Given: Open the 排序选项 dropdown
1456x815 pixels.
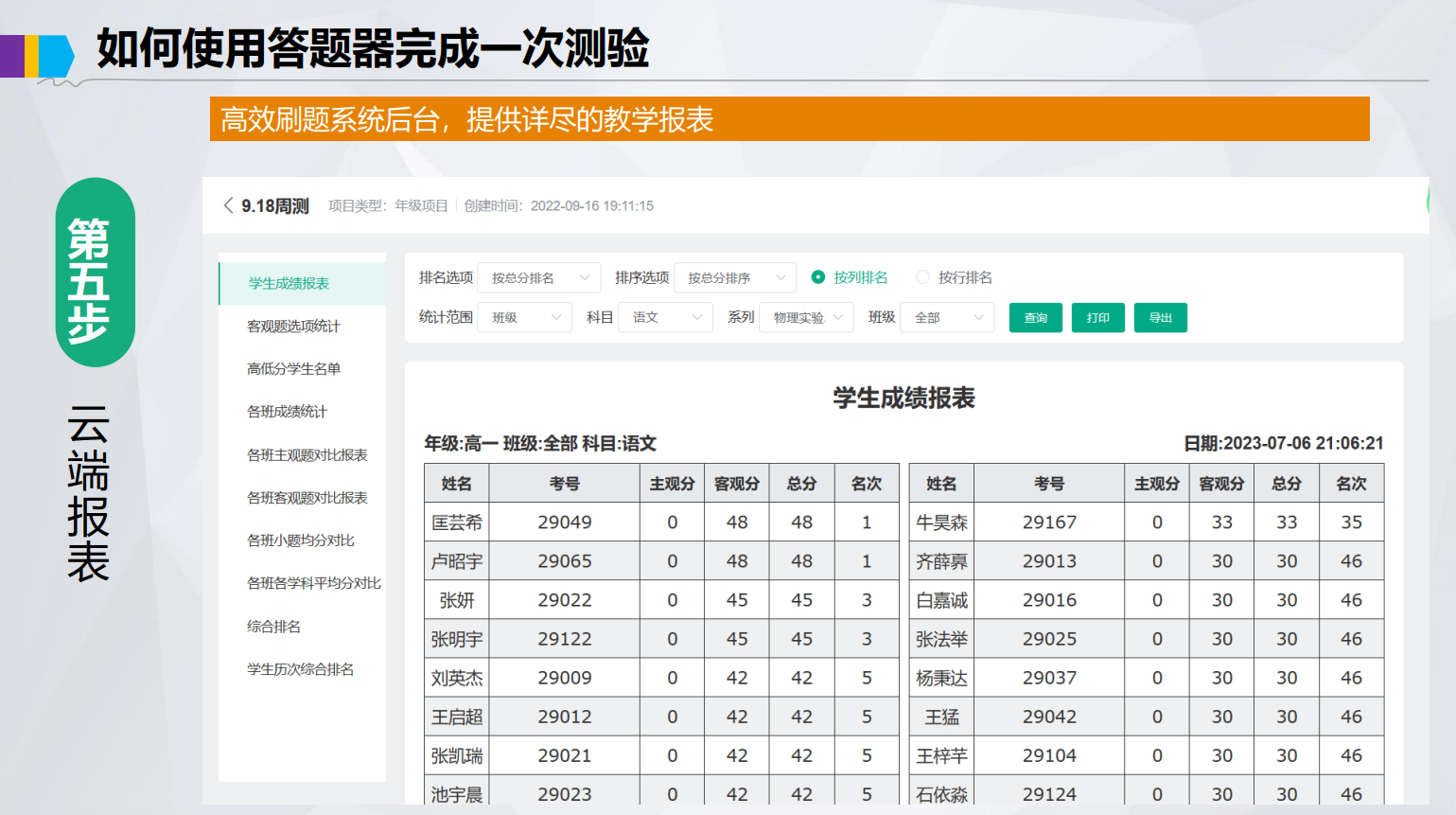Looking at the screenshot, I should click(735, 278).
